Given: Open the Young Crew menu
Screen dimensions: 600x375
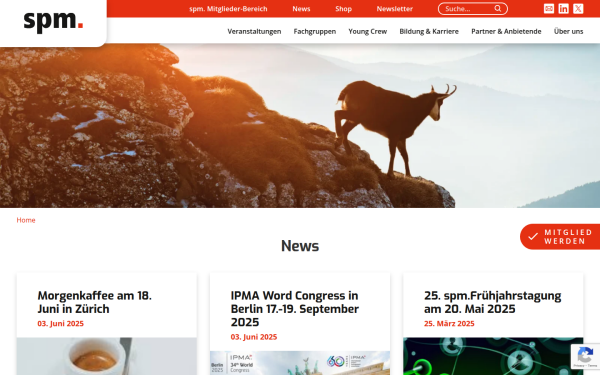Looking at the screenshot, I should [367, 31].
